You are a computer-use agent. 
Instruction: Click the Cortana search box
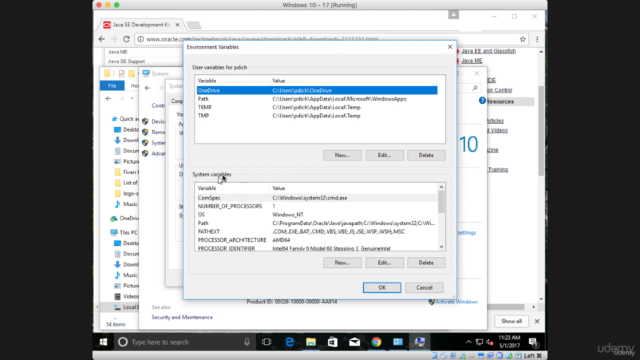coord(184,342)
